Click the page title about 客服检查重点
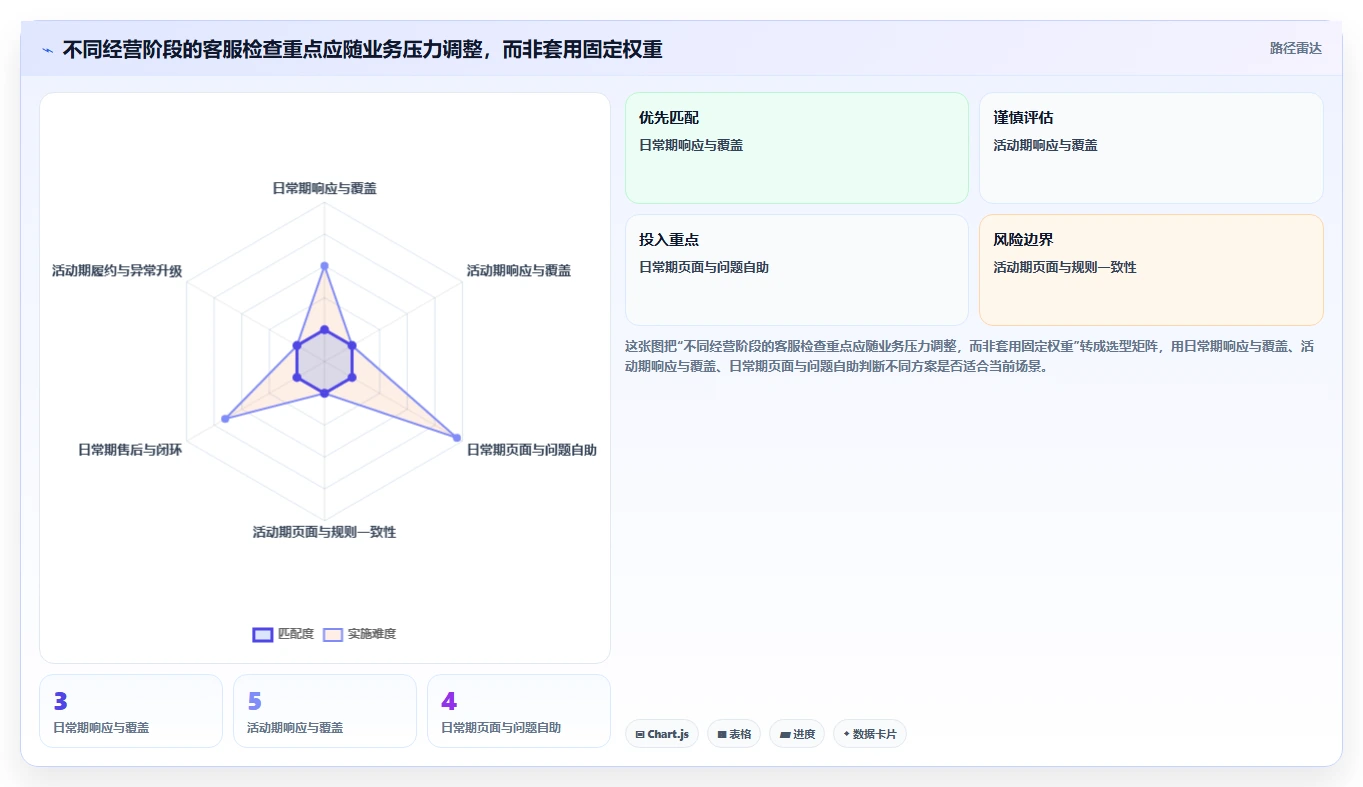 click(362, 49)
